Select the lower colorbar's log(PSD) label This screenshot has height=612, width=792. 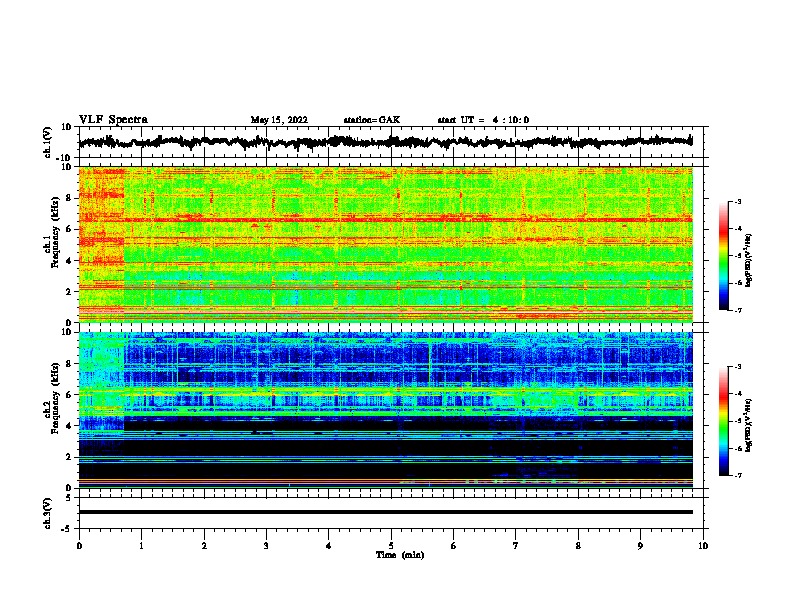[x=748, y=425]
